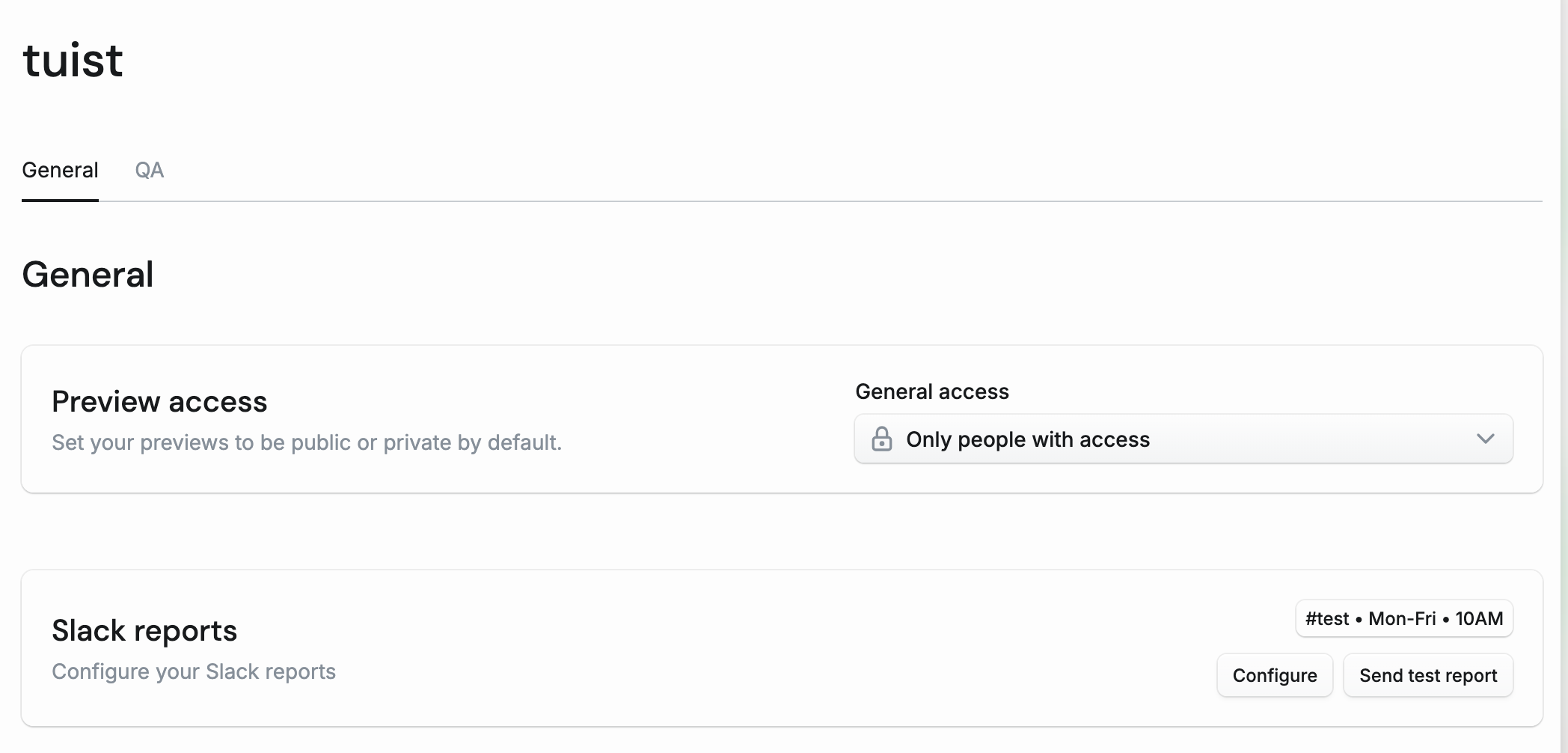This screenshot has width=1568, height=753.
Task: Change the default preview visibility setting
Action: pyautogui.click(x=1182, y=439)
